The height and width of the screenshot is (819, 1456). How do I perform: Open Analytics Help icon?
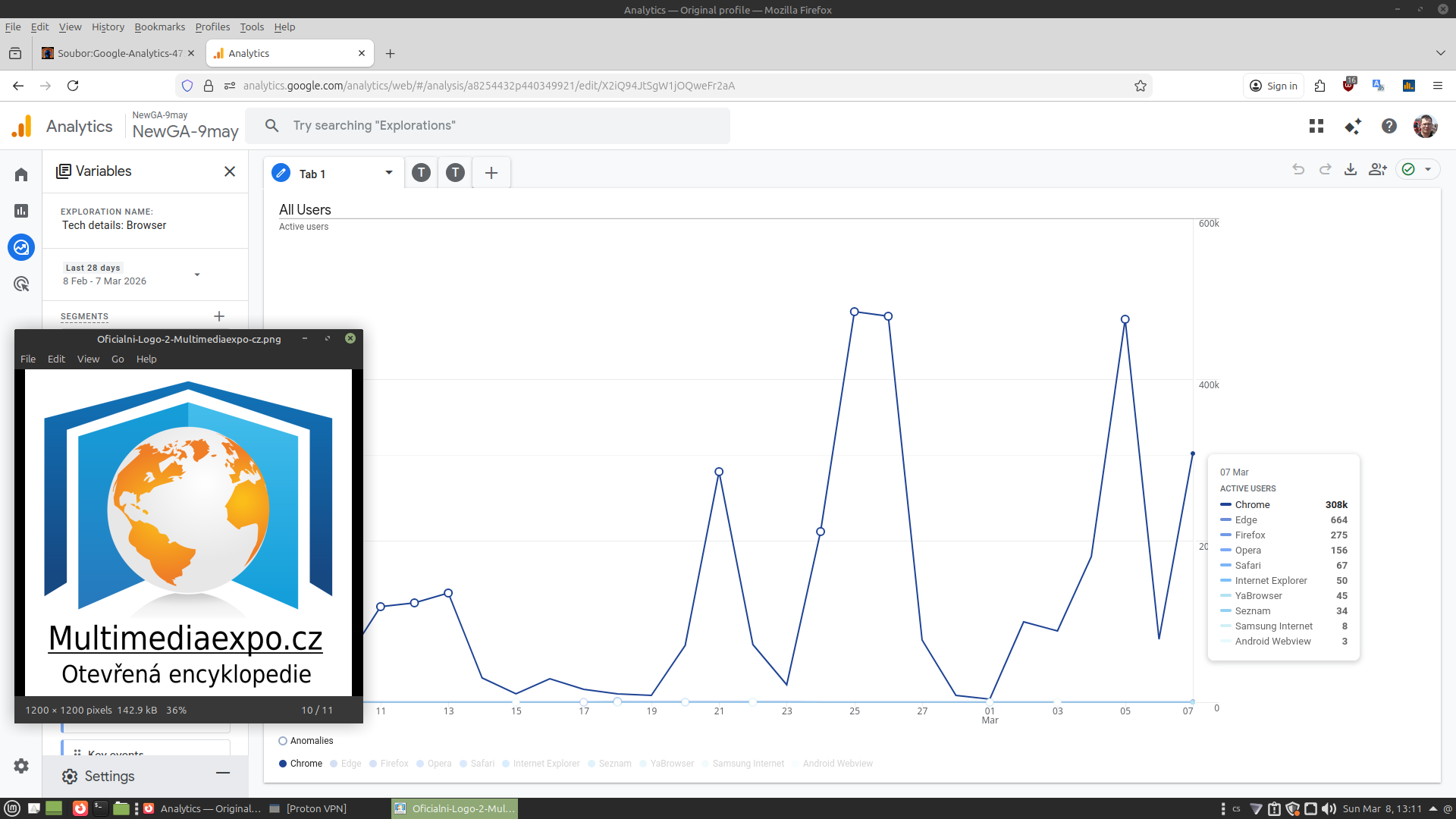coord(1389,126)
